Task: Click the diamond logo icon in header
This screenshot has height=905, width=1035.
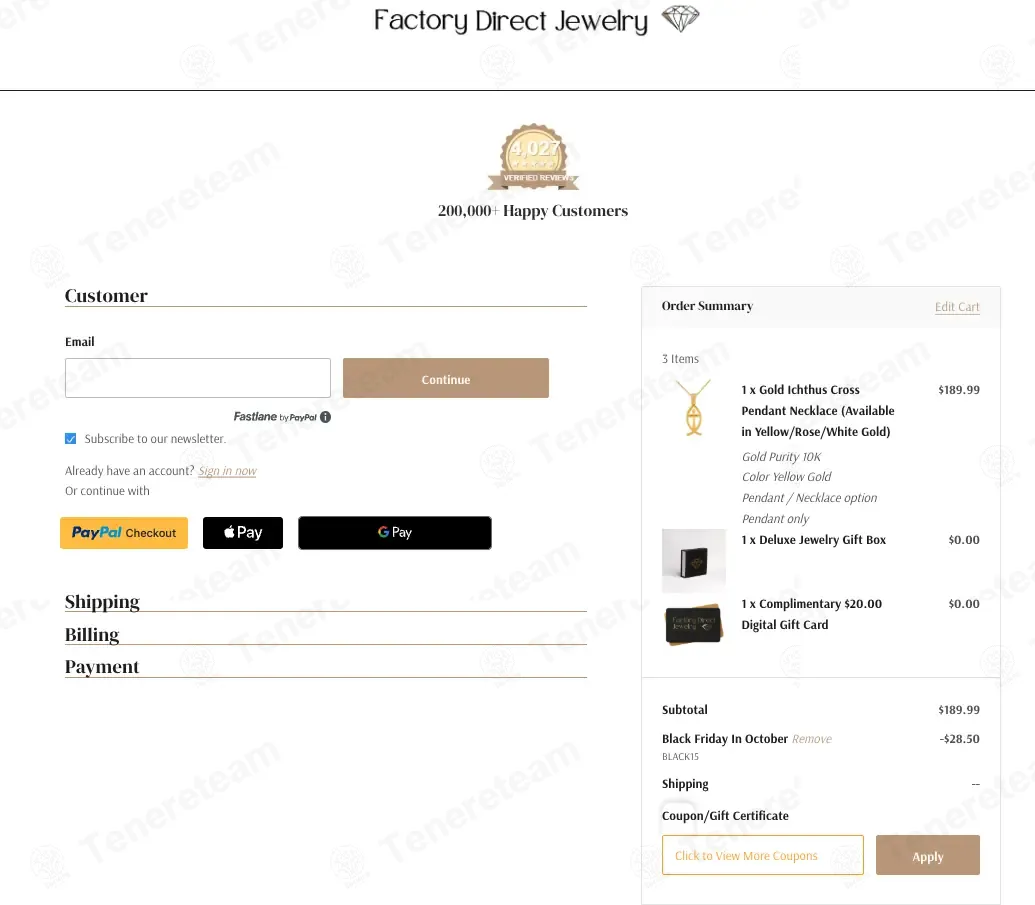Action: coord(680,19)
